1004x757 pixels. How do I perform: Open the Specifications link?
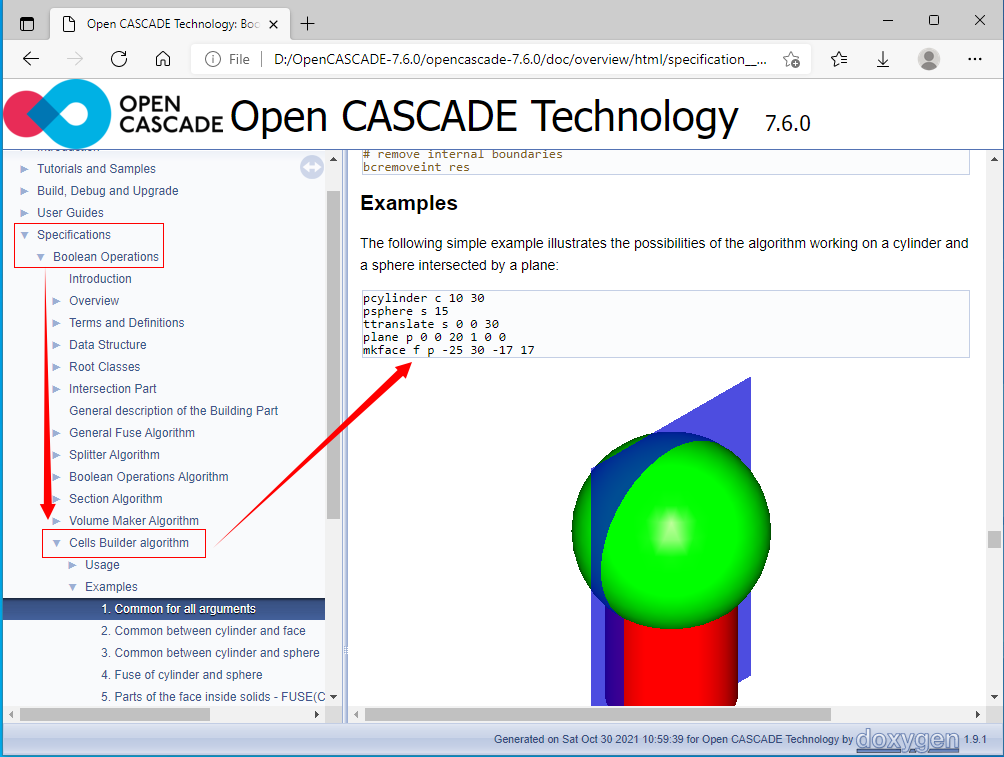(x=74, y=235)
